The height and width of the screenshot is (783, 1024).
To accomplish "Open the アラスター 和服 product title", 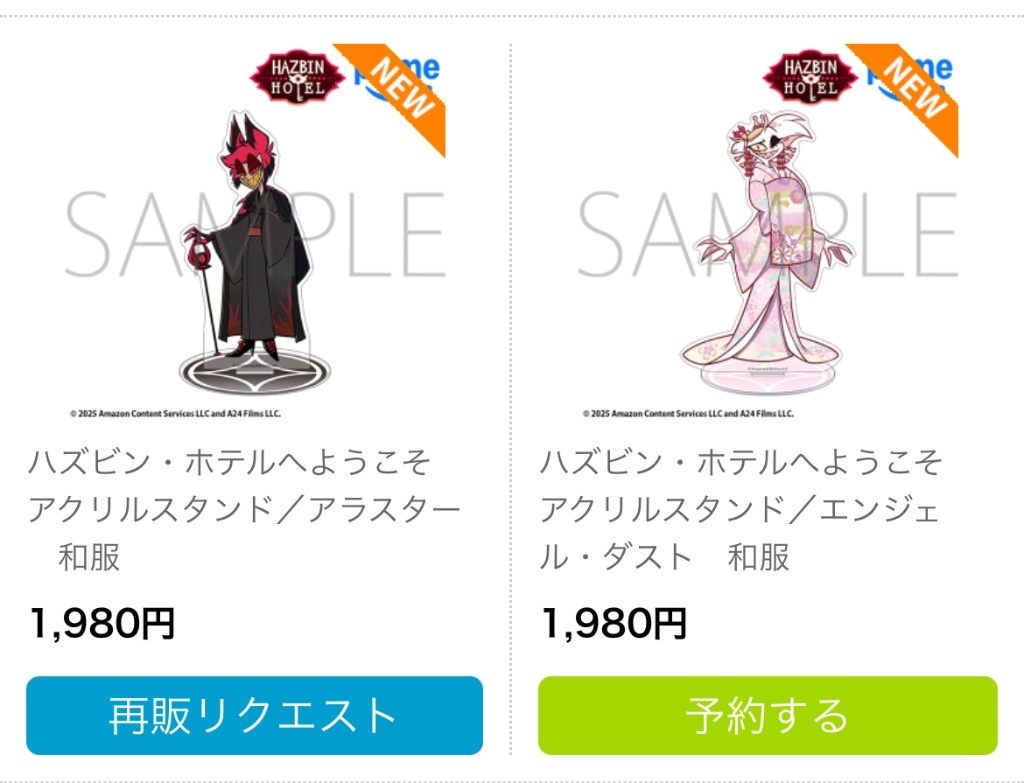I will (x=244, y=509).
